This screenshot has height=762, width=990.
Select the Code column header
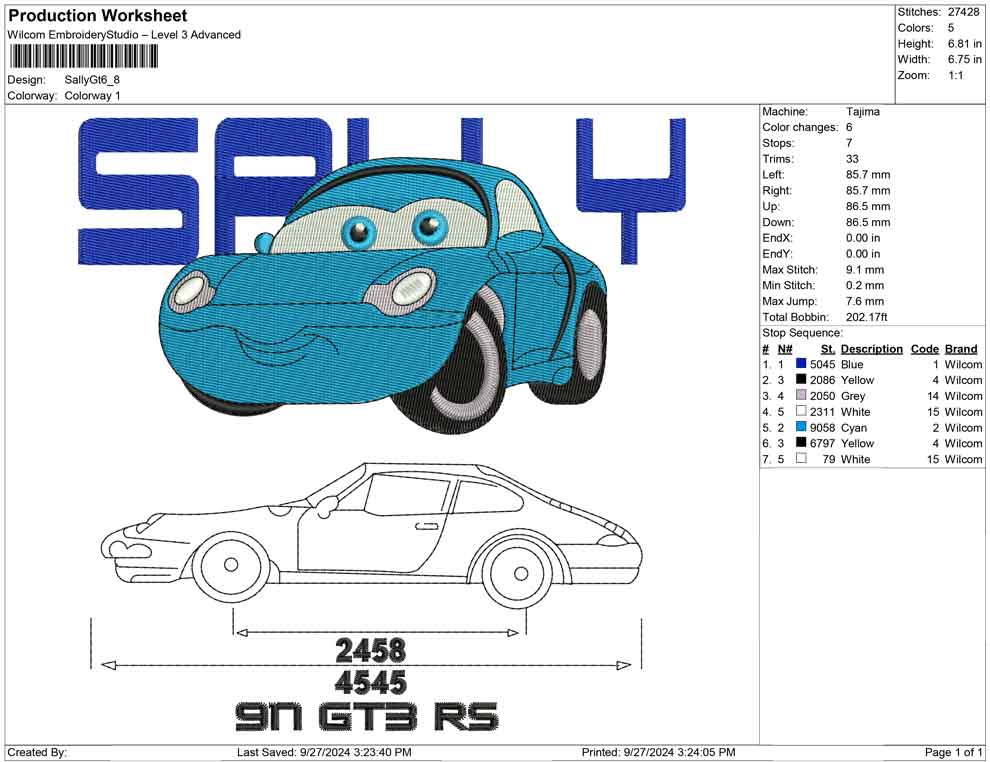pyautogui.click(x=924, y=349)
